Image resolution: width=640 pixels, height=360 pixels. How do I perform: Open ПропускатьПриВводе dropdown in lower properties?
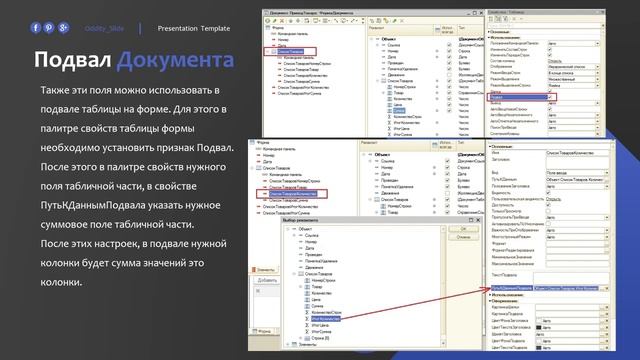pos(607,218)
